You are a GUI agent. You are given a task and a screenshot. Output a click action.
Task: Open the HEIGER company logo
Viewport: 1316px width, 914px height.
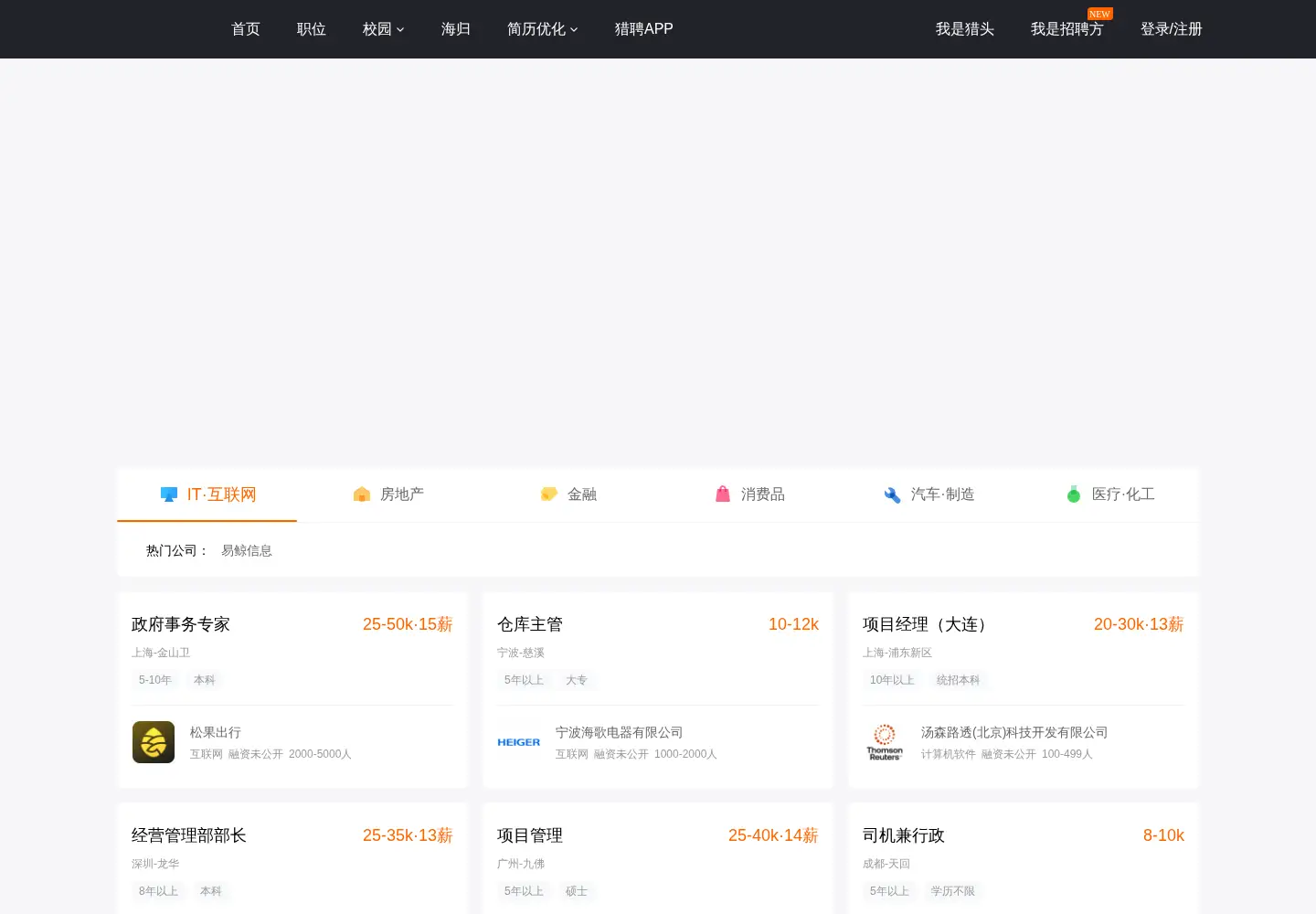519,742
